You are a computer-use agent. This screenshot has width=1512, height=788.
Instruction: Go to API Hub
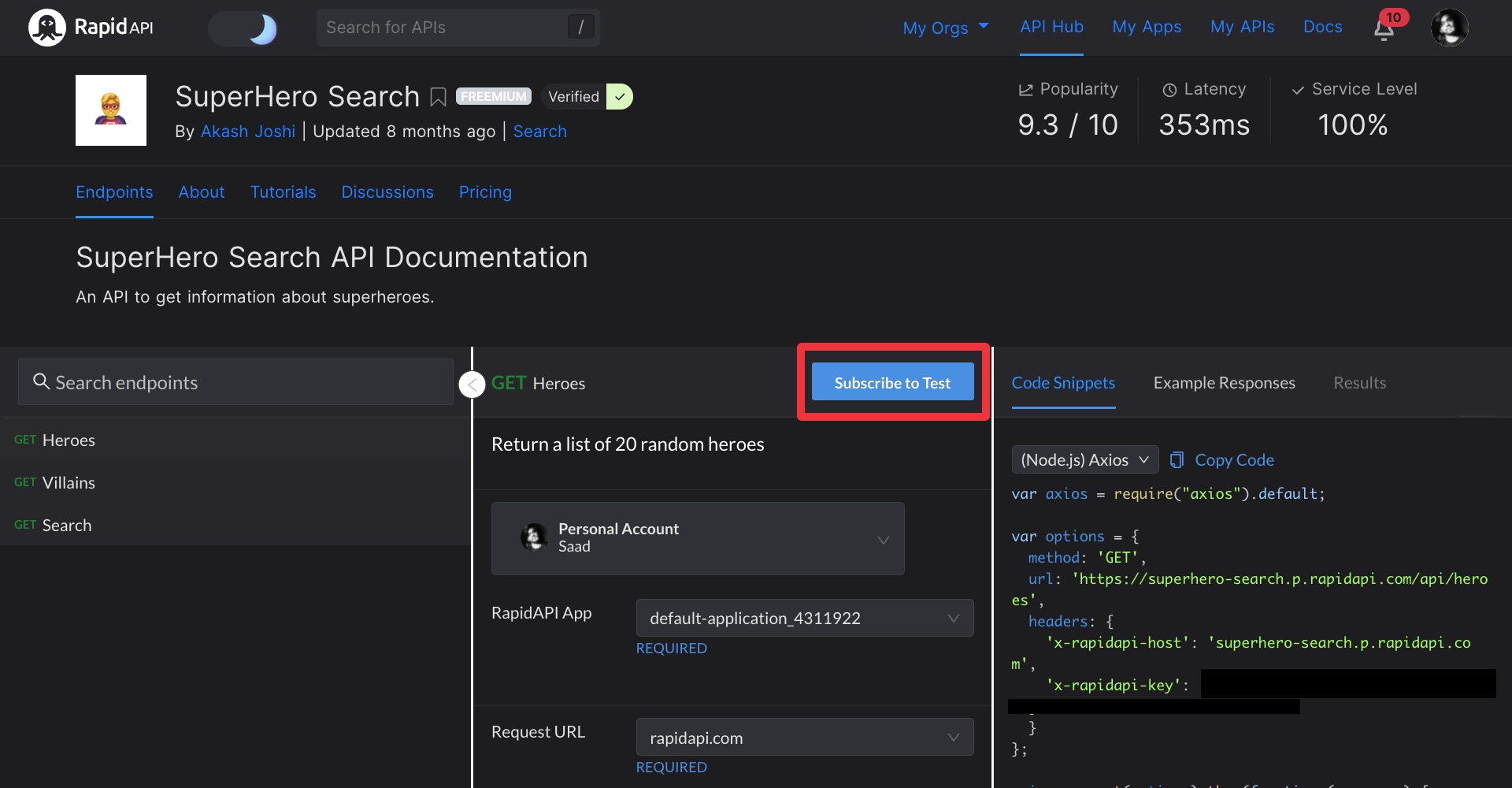[x=1051, y=27]
